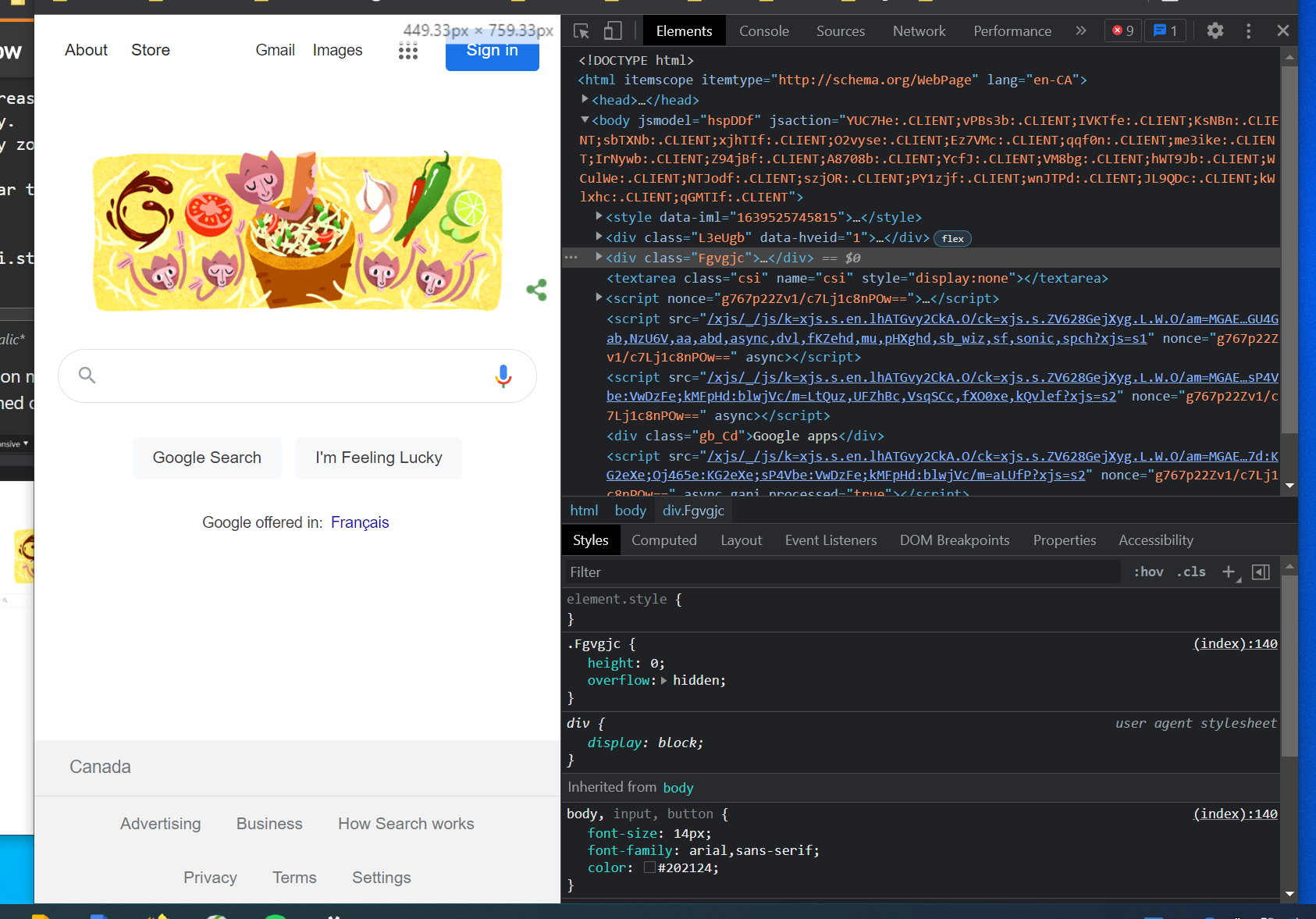Open the Accessibility tab
This screenshot has height=919, width=1316.
pos(1156,540)
